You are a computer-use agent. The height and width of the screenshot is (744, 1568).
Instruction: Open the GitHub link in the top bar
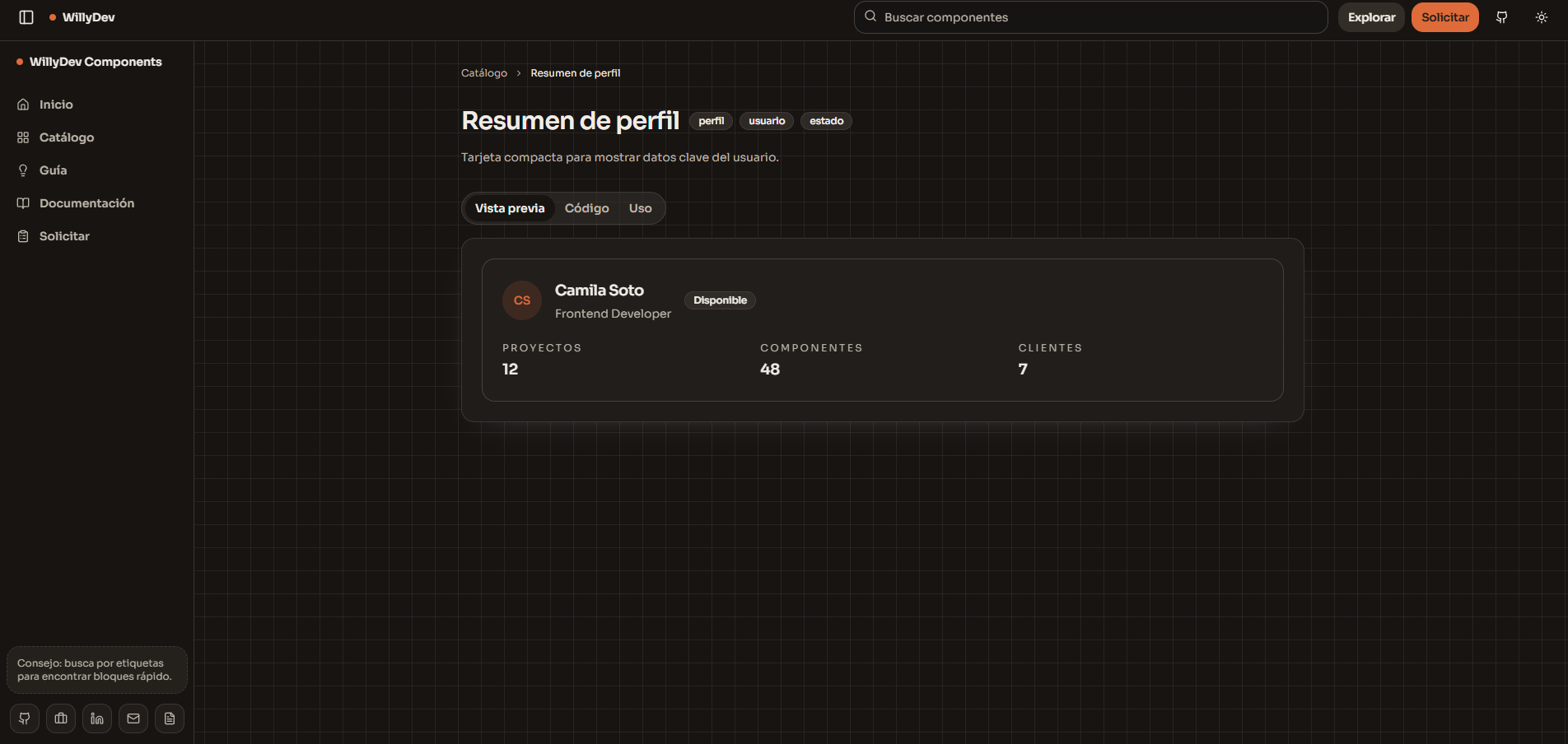point(1500,16)
